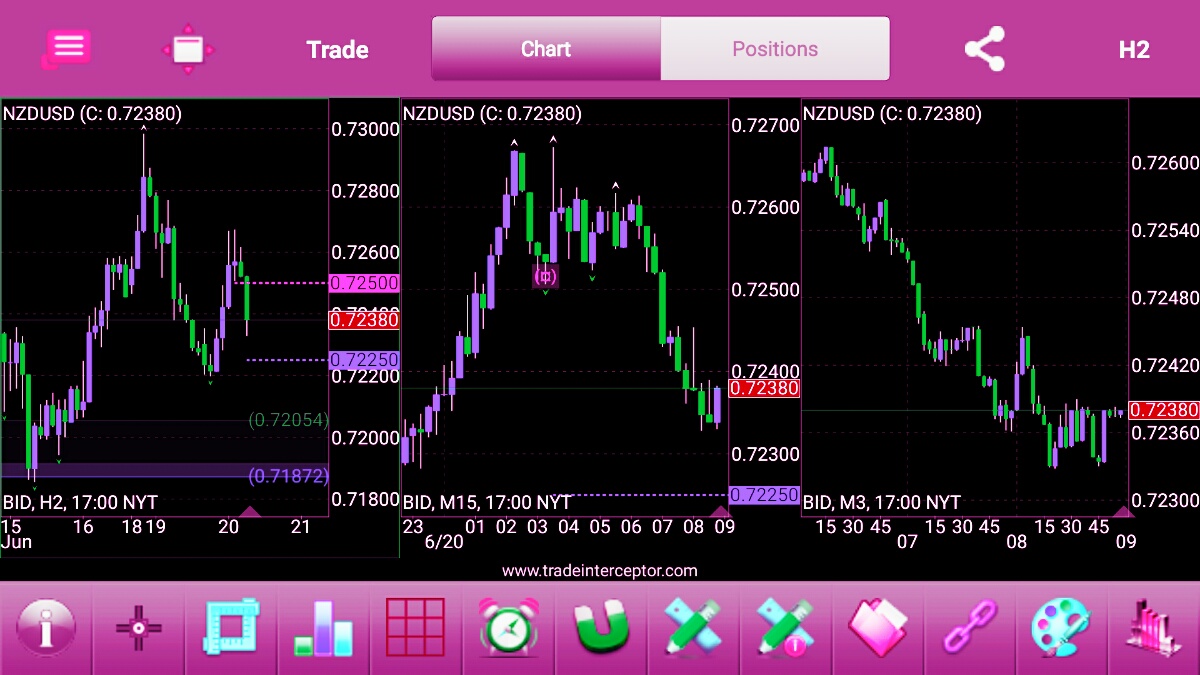Switch to the Chart tab
1200x675 pixels.
click(546, 48)
